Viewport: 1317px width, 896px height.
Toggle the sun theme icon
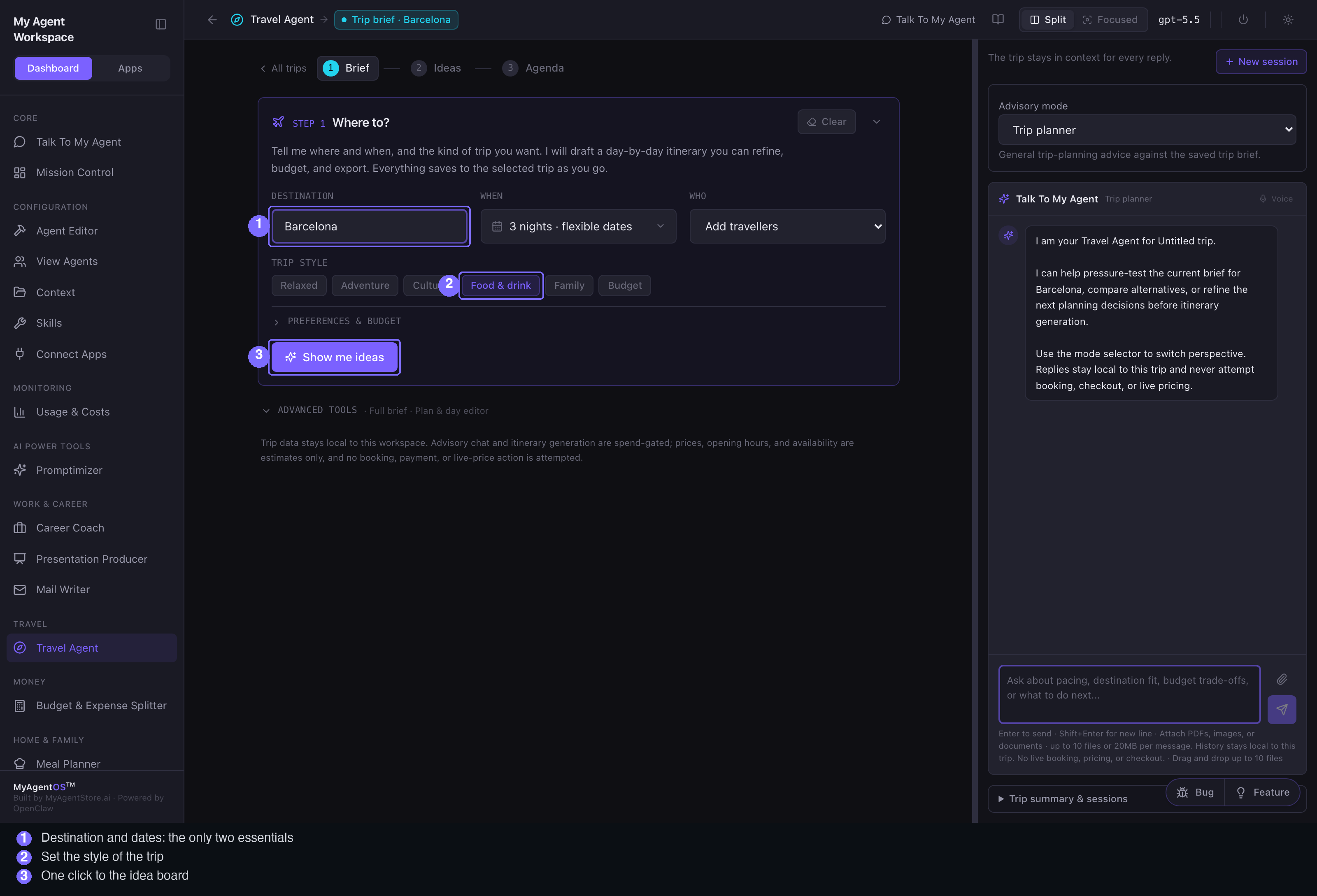[x=1288, y=20]
